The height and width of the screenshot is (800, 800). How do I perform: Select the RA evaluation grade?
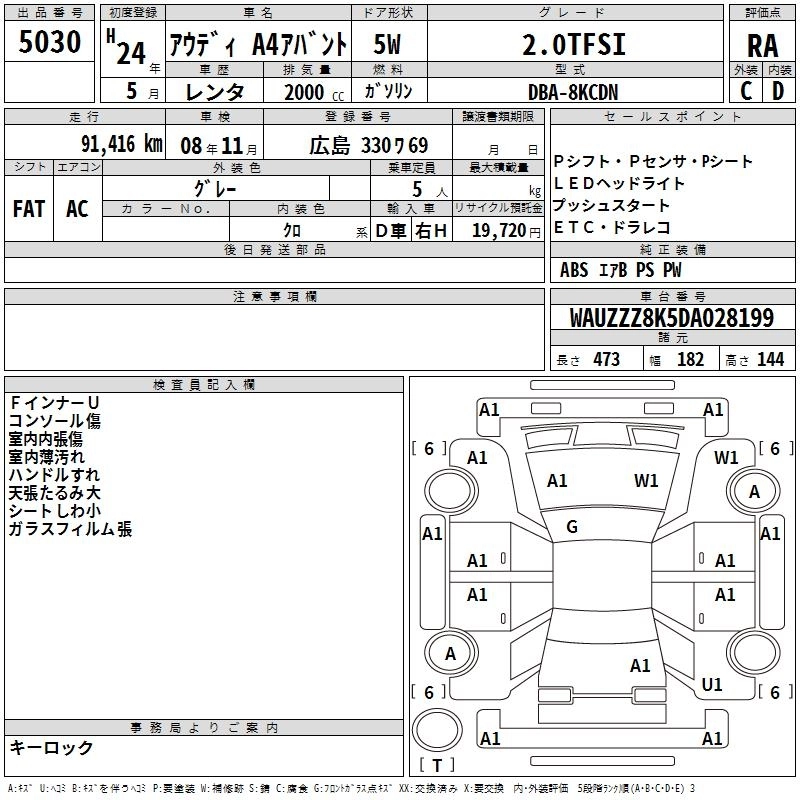[x=761, y=45]
